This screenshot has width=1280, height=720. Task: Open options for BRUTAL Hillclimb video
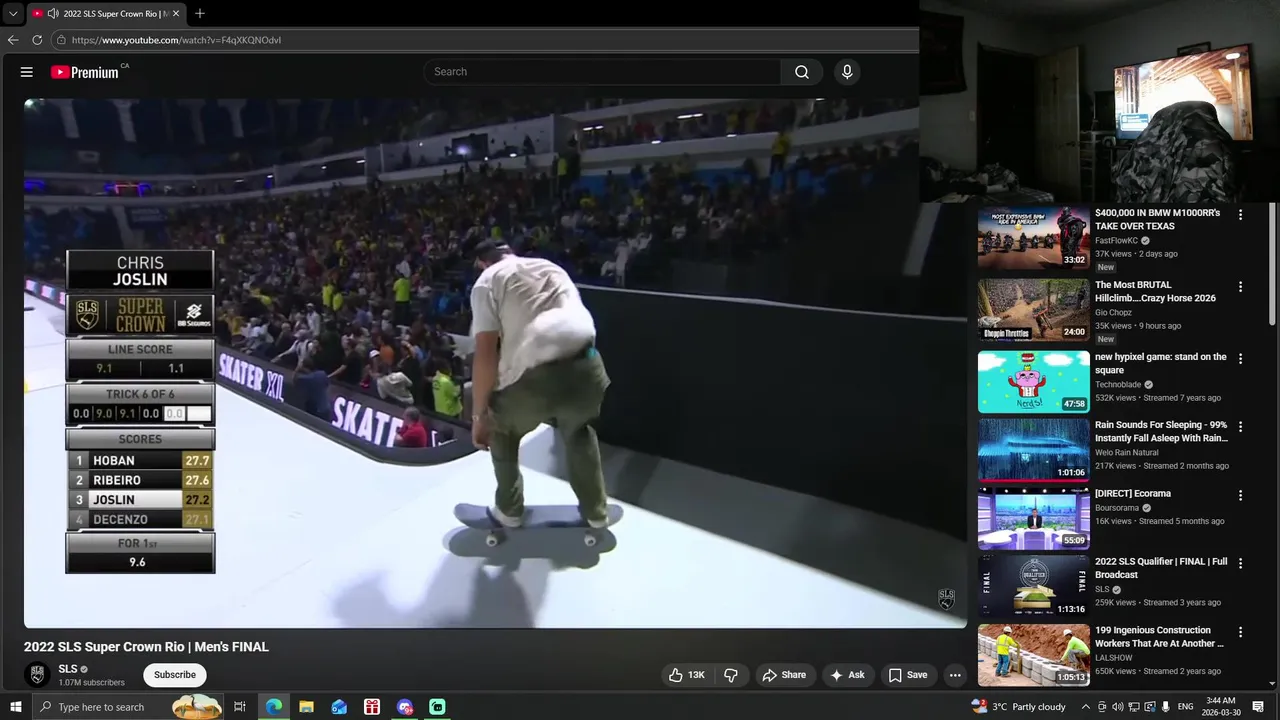(1241, 286)
